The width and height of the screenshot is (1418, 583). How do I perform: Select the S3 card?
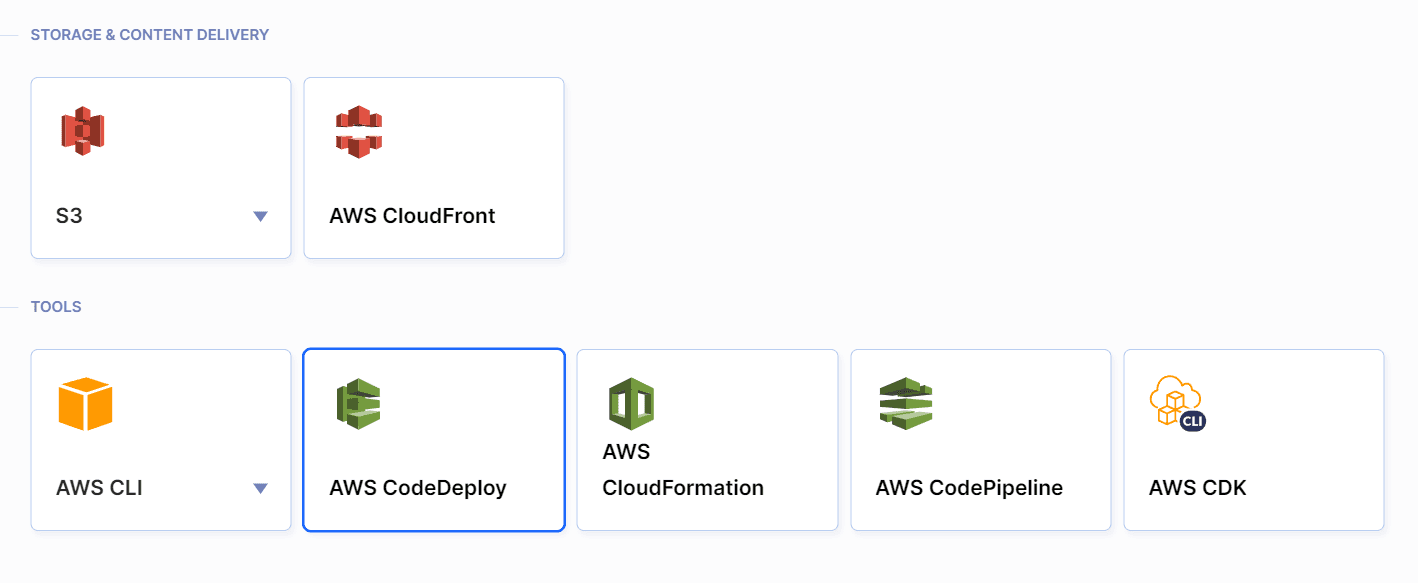160,167
